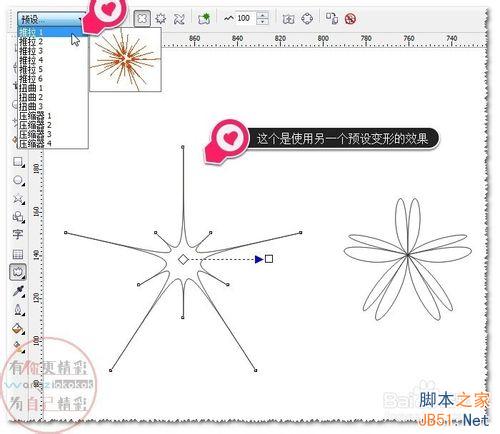Click the Clear Distortion icon
The height and width of the screenshot is (434, 500).
[x=350, y=19]
